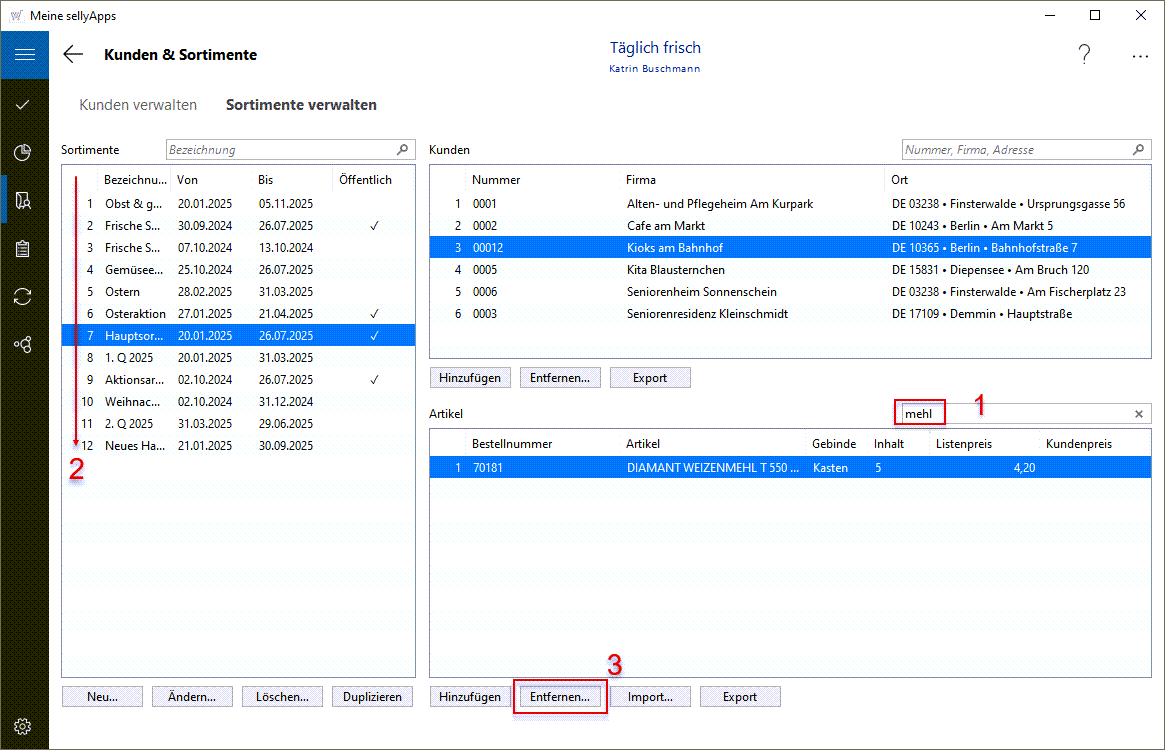The image size is (1165, 750).
Task: Toggle Öffentlich checkmark for Osteraktion row
Action: pyautogui.click(x=374, y=314)
